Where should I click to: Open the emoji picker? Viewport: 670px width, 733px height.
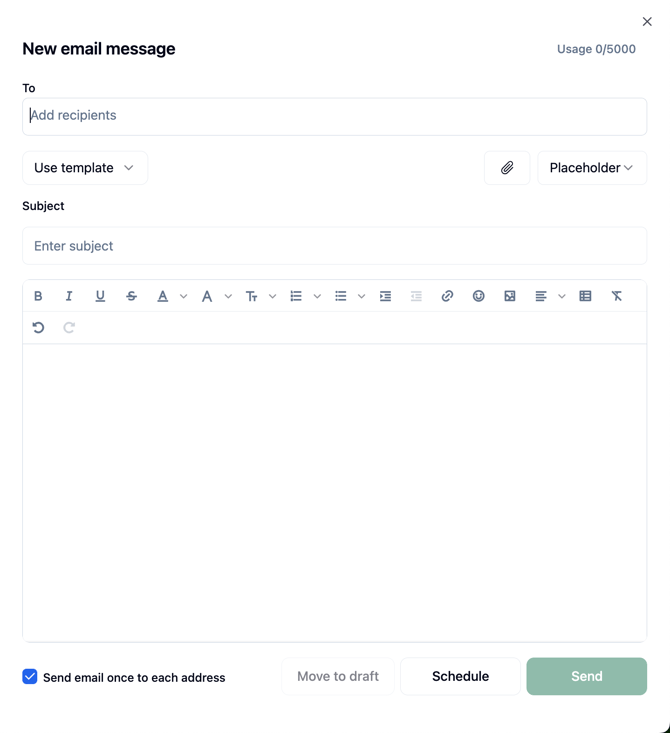coord(478,296)
